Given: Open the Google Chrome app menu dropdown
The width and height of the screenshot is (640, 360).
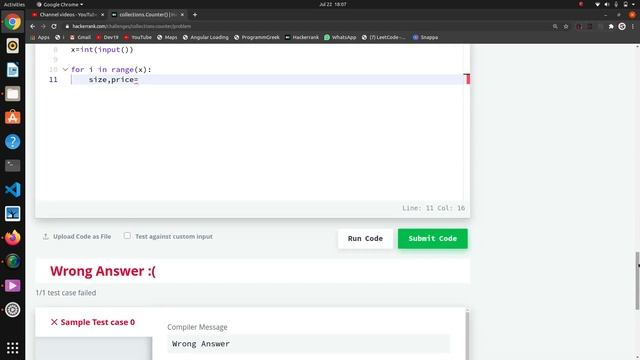Looking at the screenshot, I should (x=60, y=4).
